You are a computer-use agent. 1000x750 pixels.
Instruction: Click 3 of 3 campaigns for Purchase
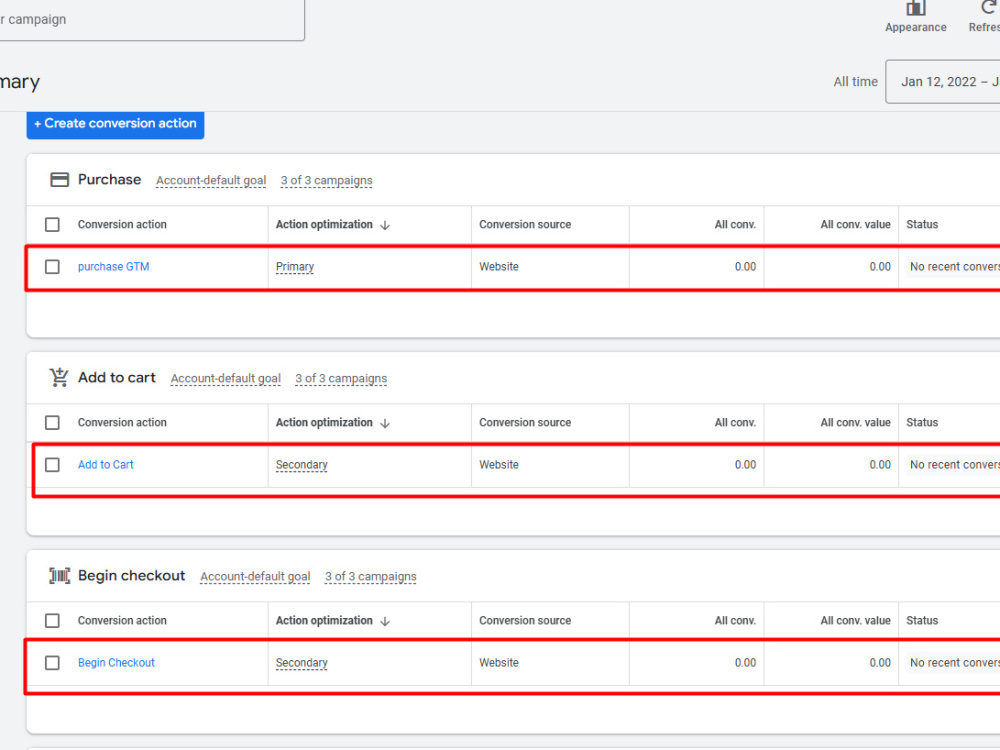[327, 180]
